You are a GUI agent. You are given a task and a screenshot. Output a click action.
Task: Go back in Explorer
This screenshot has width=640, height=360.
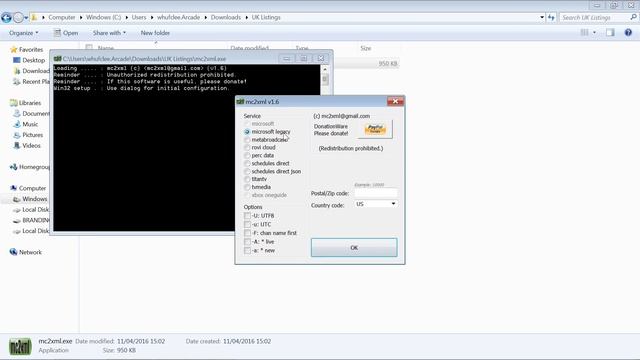click(6, 18)
